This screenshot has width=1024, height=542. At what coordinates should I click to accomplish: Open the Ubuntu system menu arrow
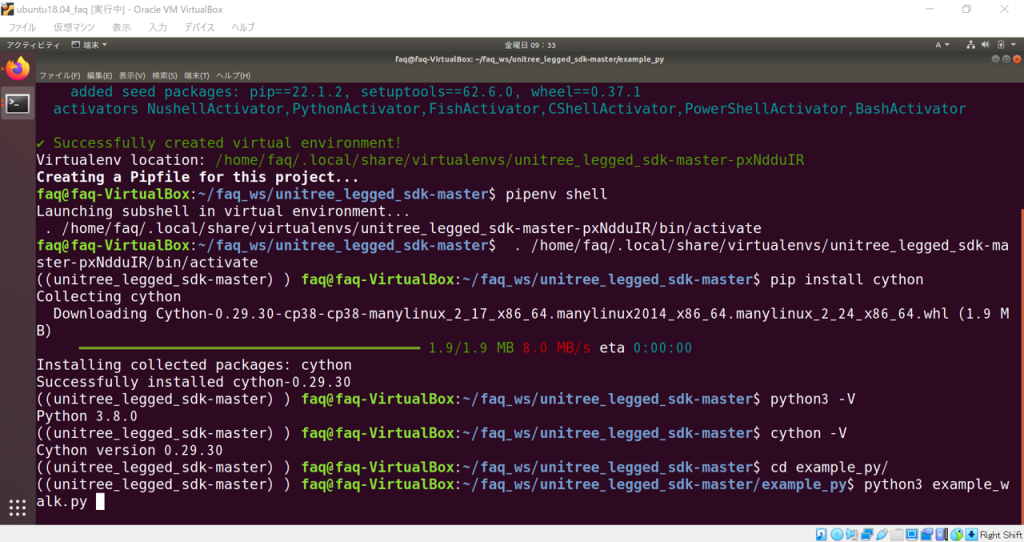click(1014, 44)
